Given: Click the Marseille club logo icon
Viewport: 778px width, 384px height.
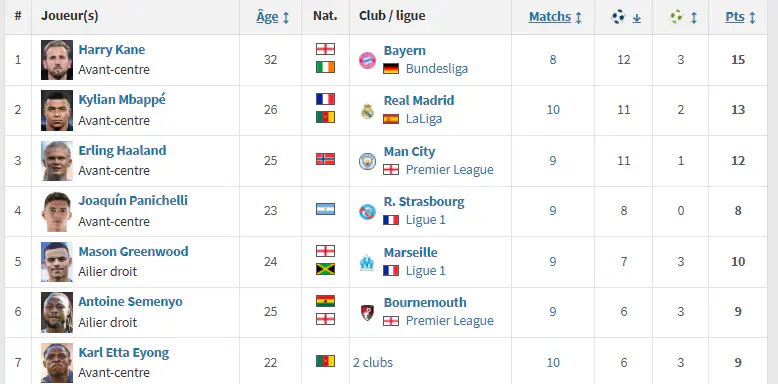Looking at the screenshot, I should pos(367,262).
